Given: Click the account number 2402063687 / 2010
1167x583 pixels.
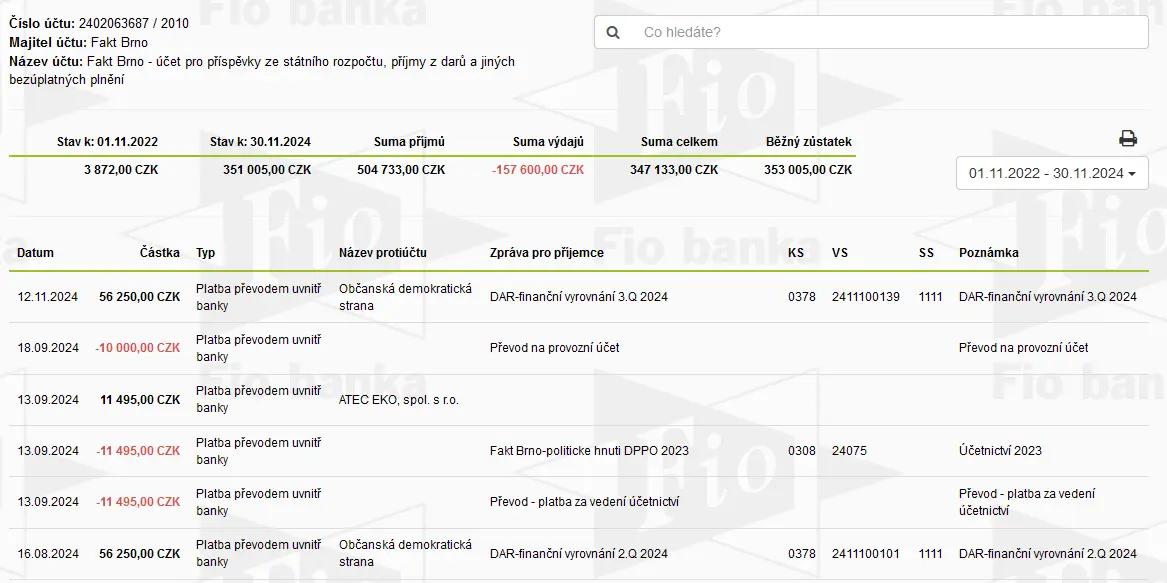Looking at the screenshot, I should 133,23.
